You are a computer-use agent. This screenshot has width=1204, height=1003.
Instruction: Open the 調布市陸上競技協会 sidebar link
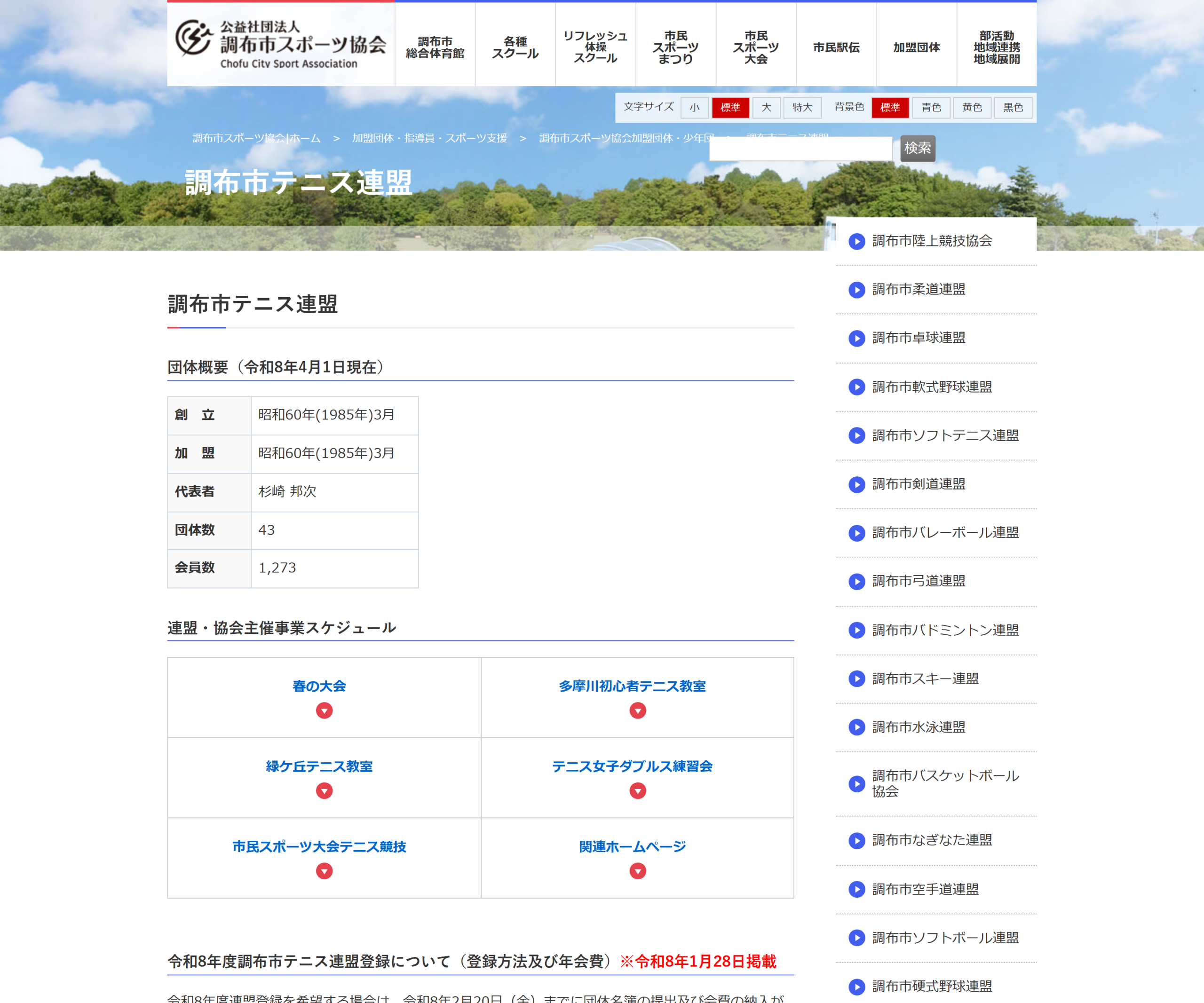(x=932, y=241)
